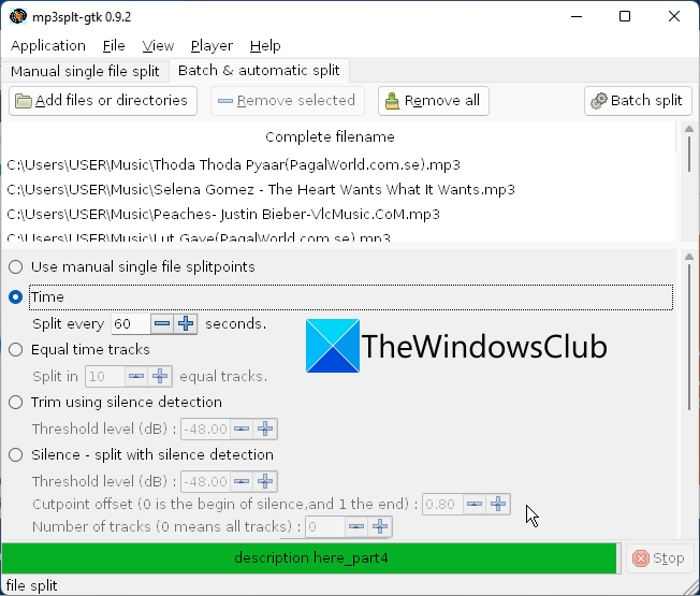Click Add files or directories button

click(x=103, y=101)
